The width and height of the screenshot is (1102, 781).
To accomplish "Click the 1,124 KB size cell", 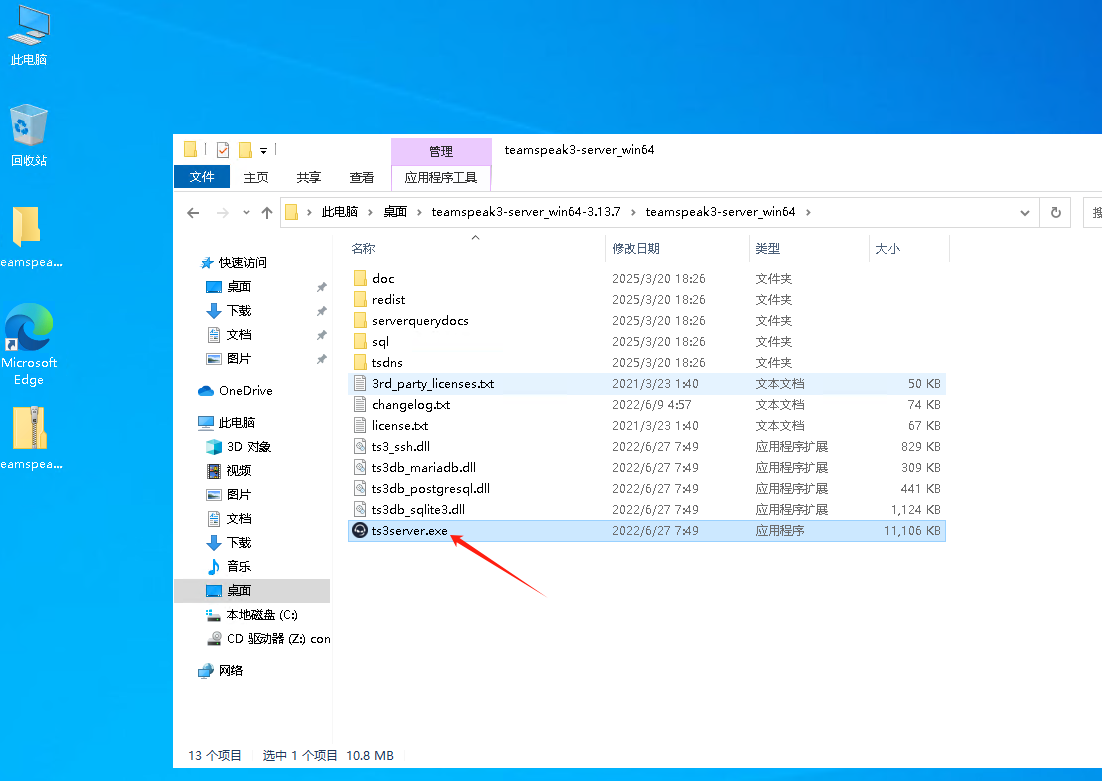I will (915, 510).
